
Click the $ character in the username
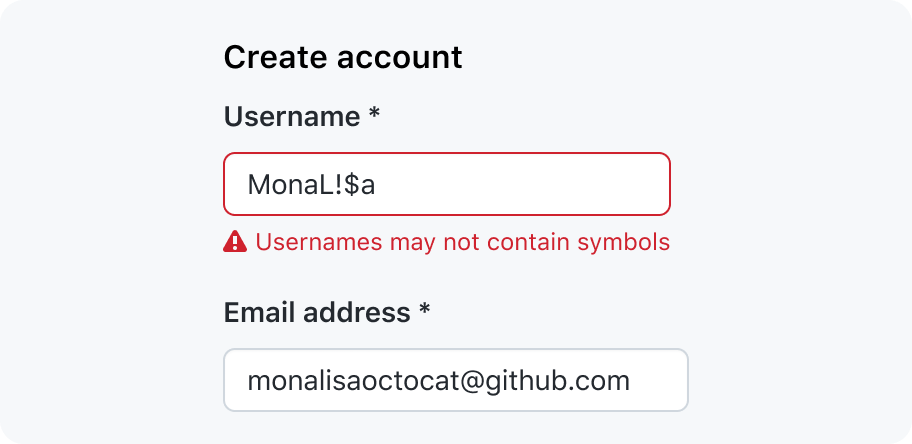click(x=351, y=184)
